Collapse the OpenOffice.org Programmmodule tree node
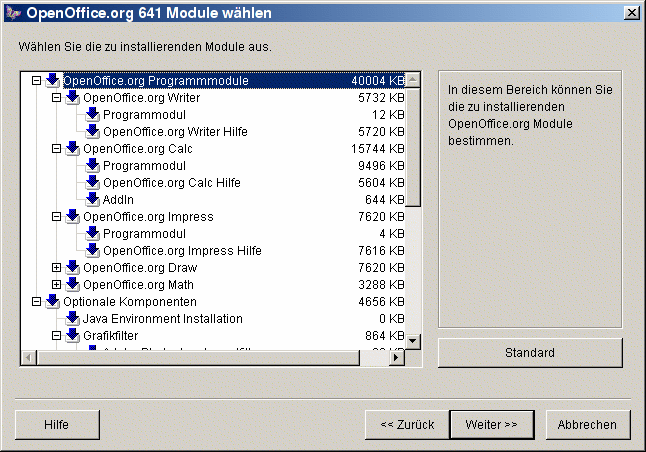 coord(37,81)
